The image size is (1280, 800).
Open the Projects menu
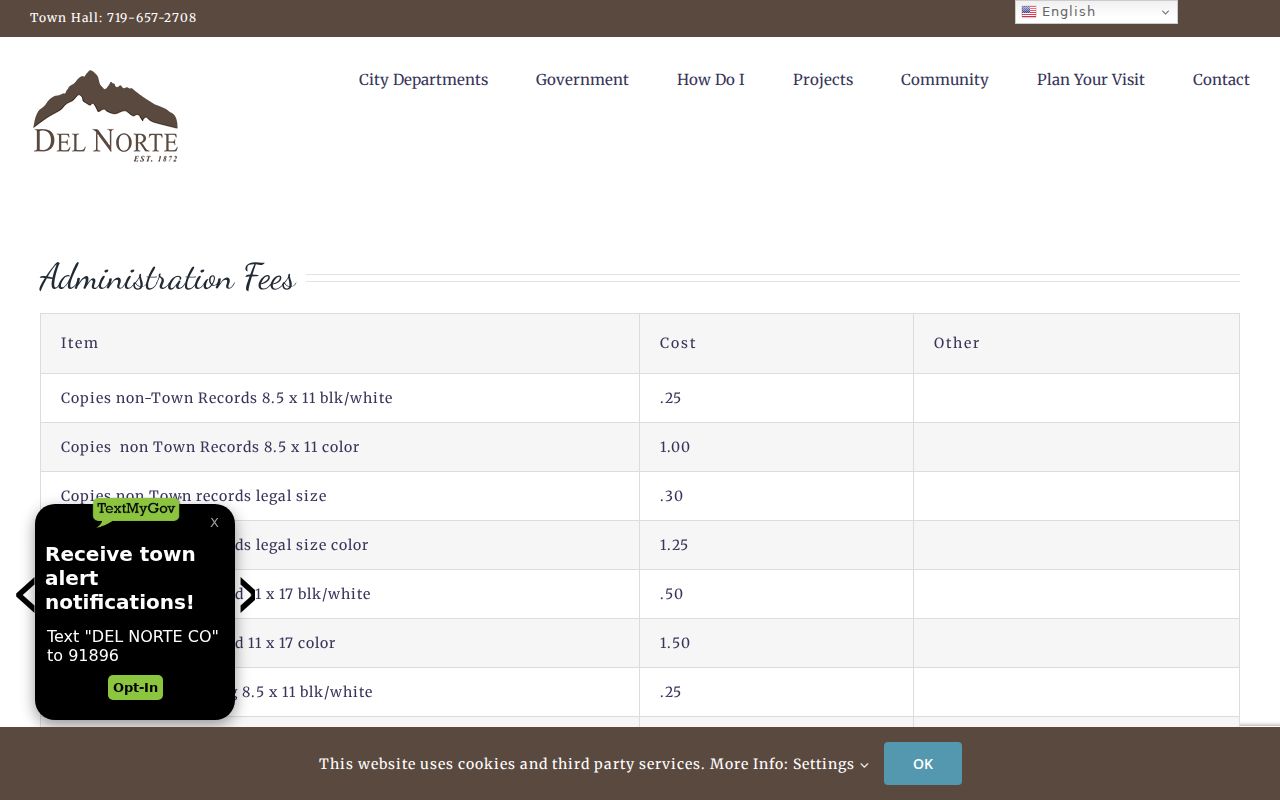click(823, 80)
